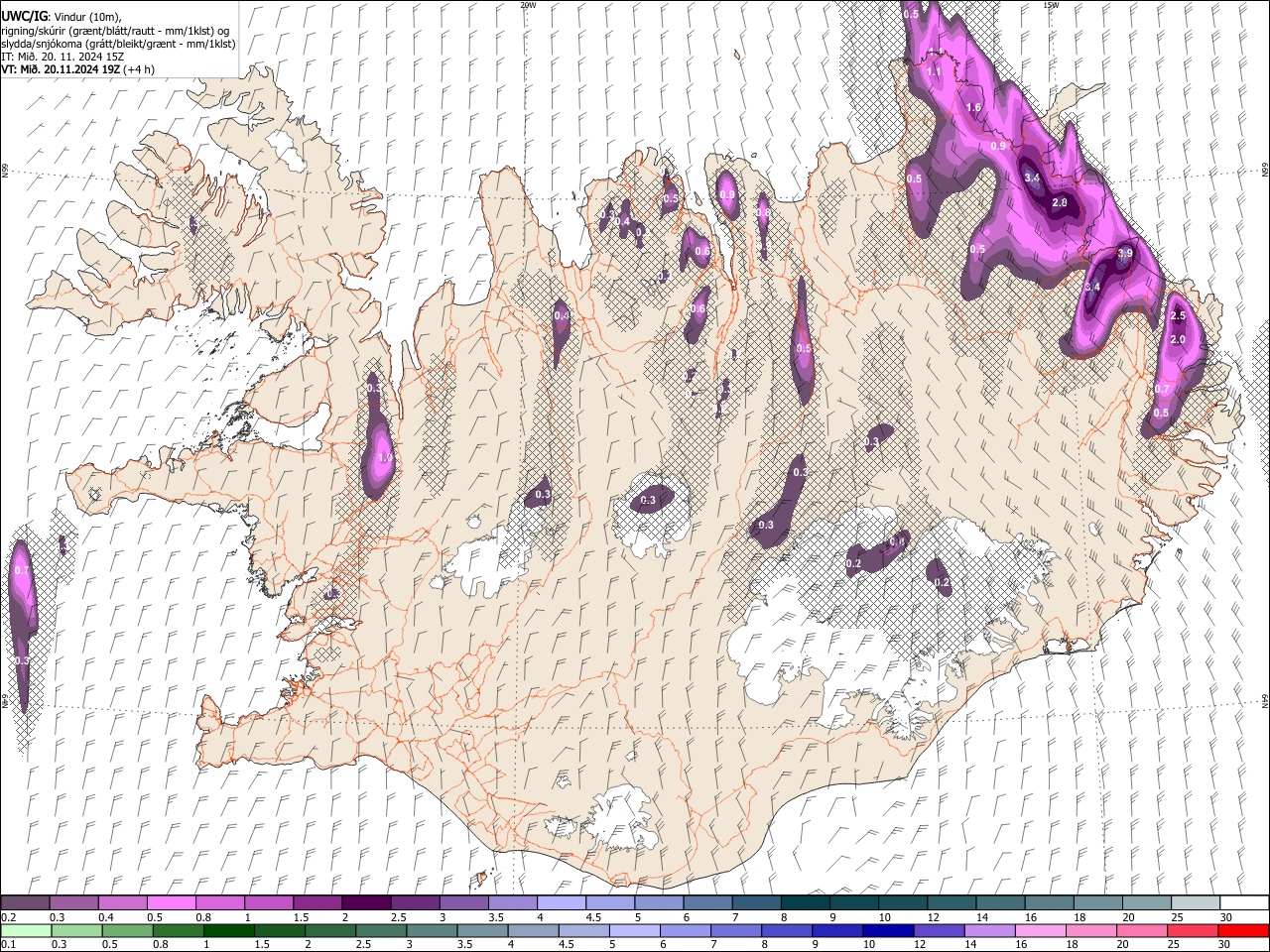
Task: Click the 2.8 precipitation value on map
Action: 1059,202
